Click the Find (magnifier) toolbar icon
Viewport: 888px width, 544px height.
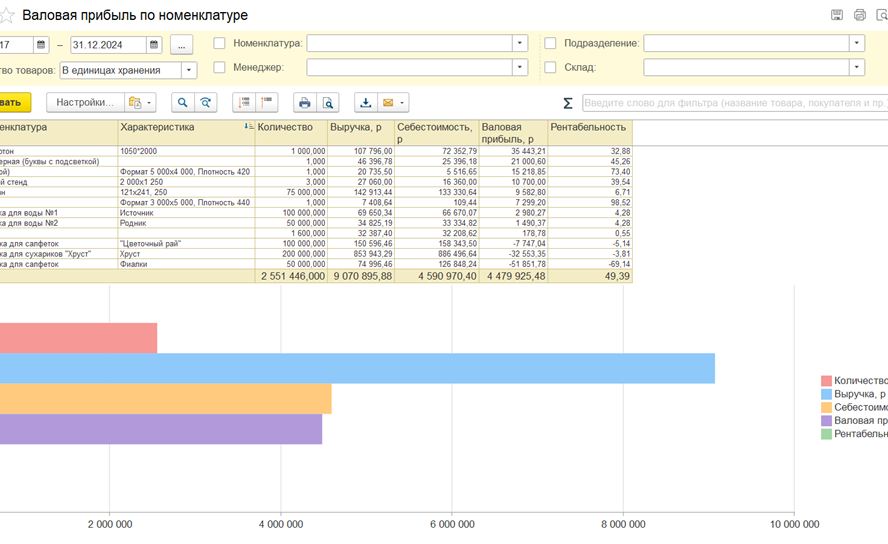[182, 103]
